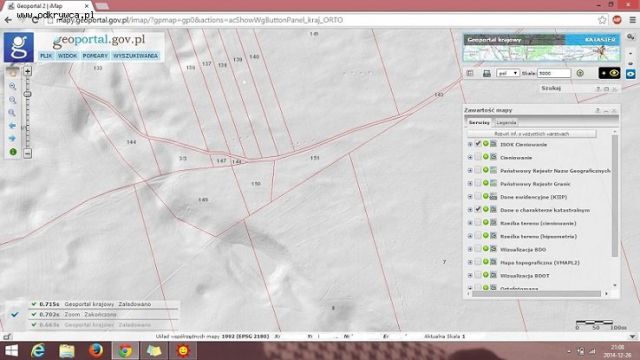Select the magnifier zoom-in tool in left toolbar
Screen dimensions: 640x360
(x=12, y=87)
